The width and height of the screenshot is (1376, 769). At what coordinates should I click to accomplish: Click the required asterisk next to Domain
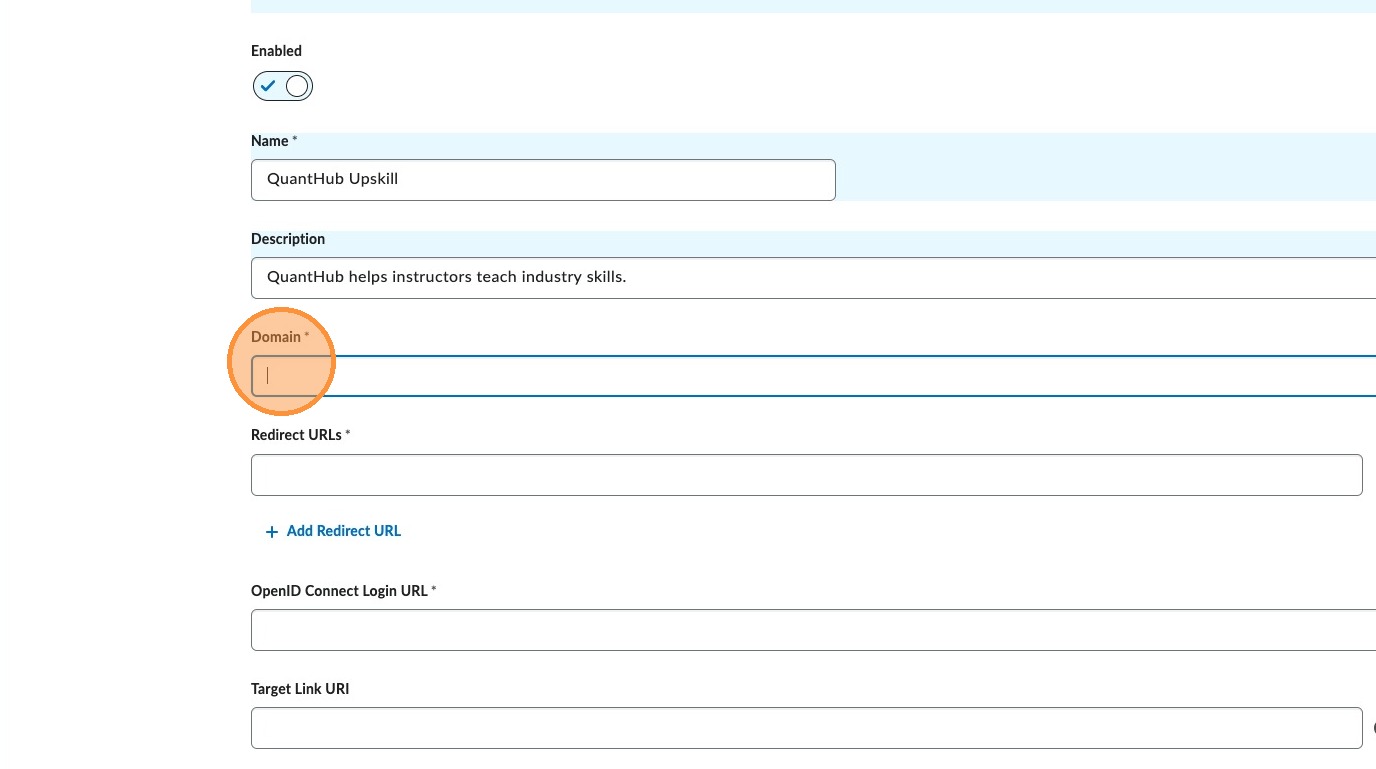click(307, 337)
